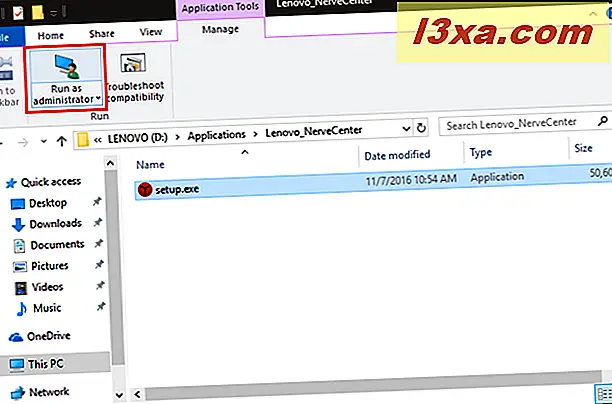Expand the address bar history dropdown
This screenshot has width=612, height=404.
click(x=406, y=128)
